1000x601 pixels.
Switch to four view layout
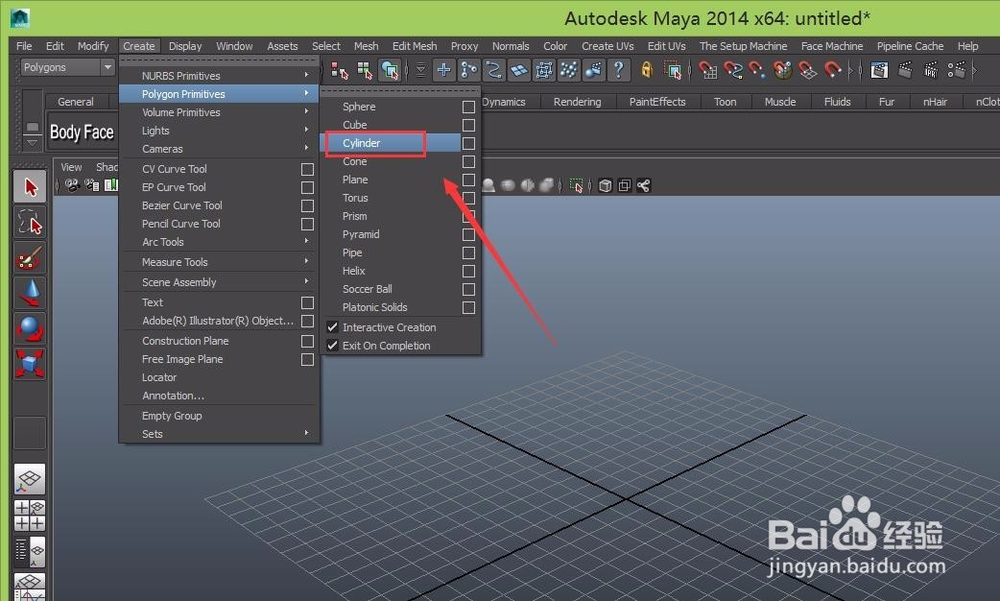point(29,516)
